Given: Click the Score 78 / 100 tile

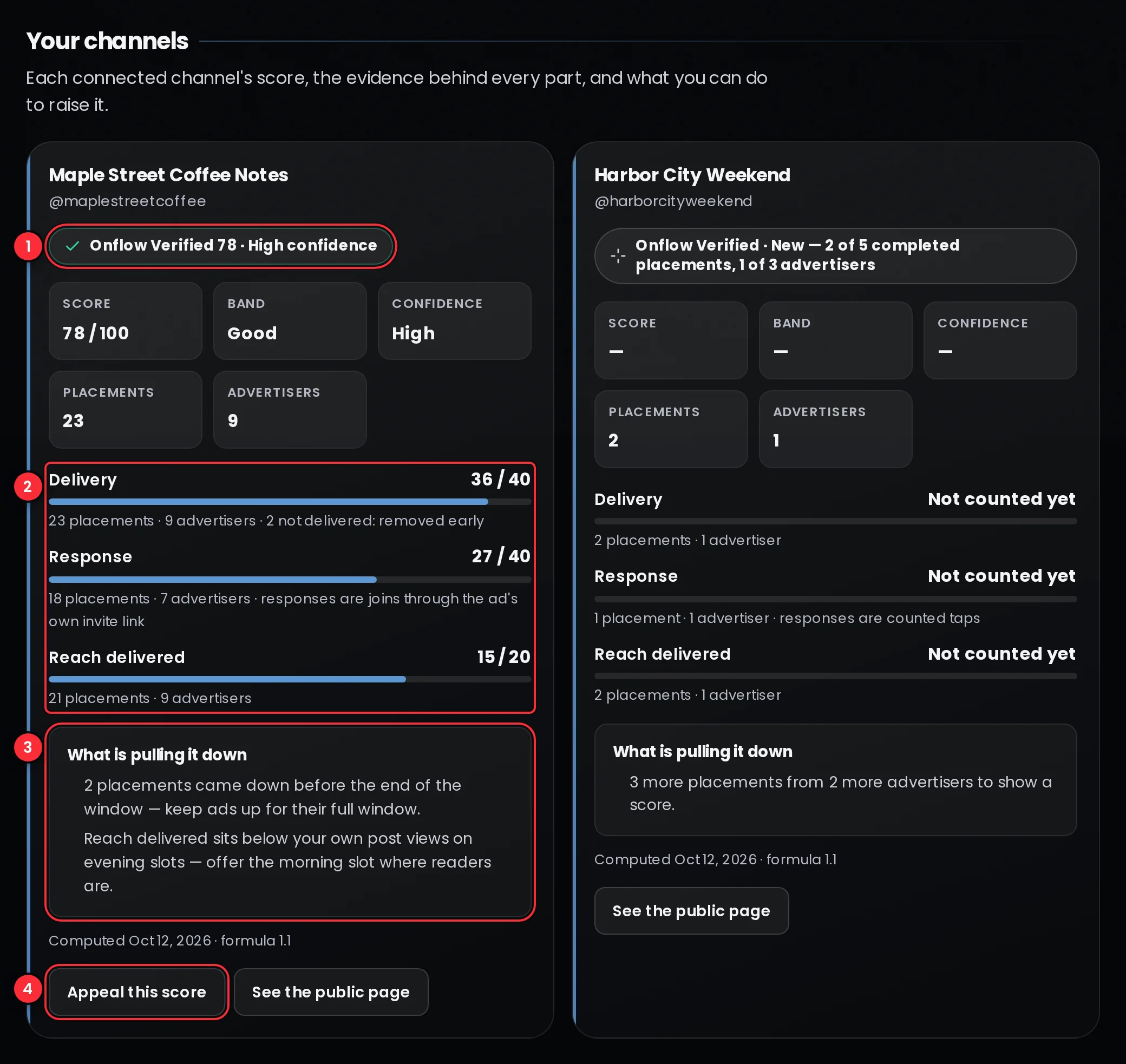Looking at the screenshot, I should [126, 321].
